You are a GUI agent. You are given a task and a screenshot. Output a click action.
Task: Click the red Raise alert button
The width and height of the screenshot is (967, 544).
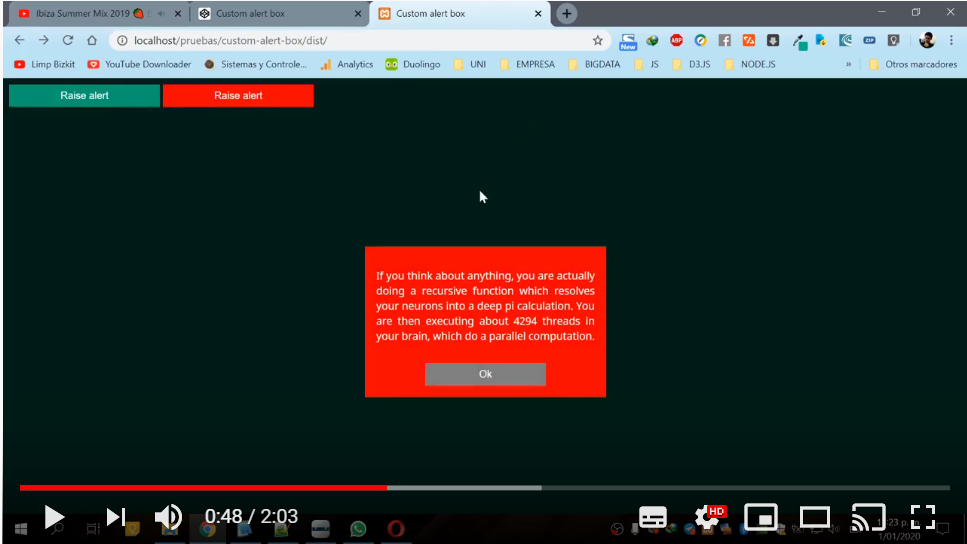coord(238,96)
